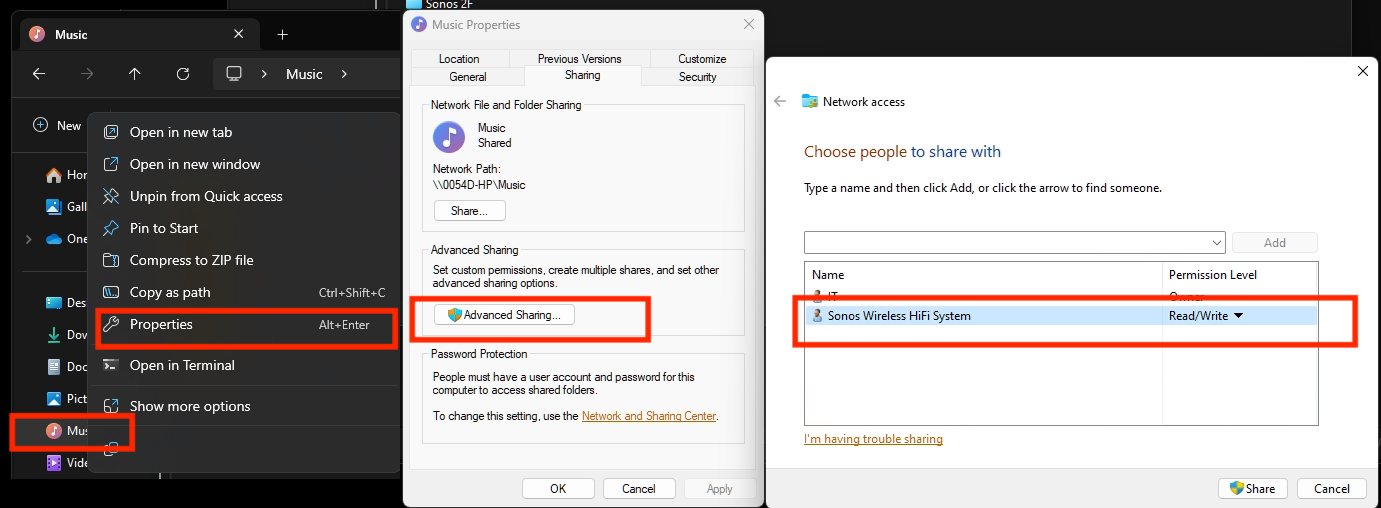Image resolution: width=1381 pixels, height=508 pixels.
Task: Select Desktop folder icon in sidebar
Action: tap(53, 302)
